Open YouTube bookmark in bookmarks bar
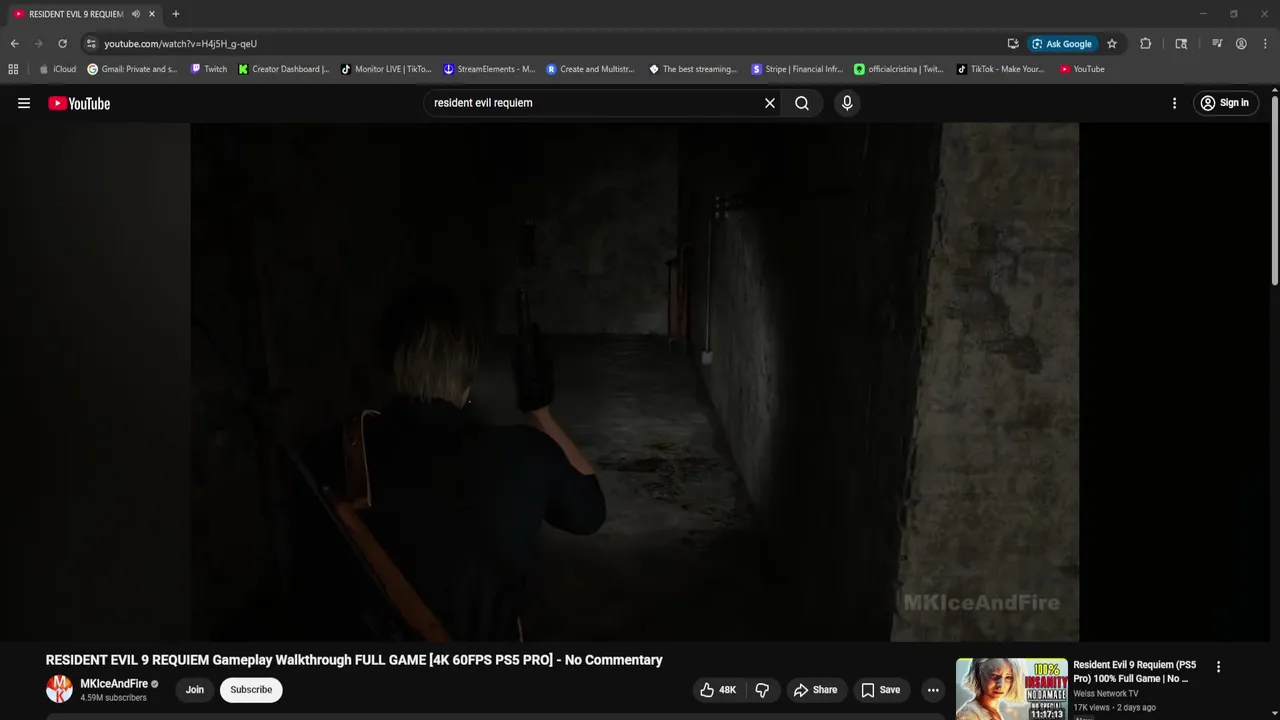The image size is (1280, 720). click(1082, 69)
